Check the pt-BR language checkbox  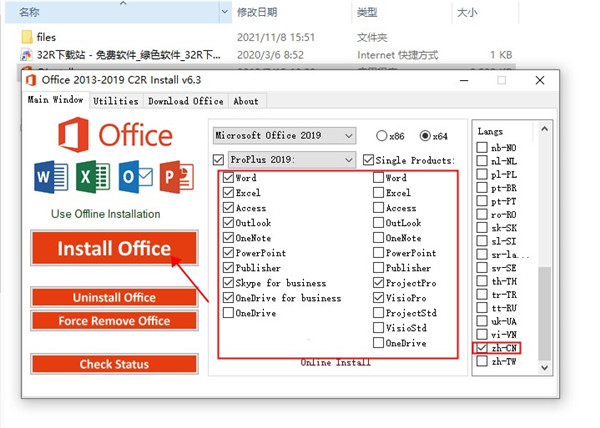[x=482, y=188]
